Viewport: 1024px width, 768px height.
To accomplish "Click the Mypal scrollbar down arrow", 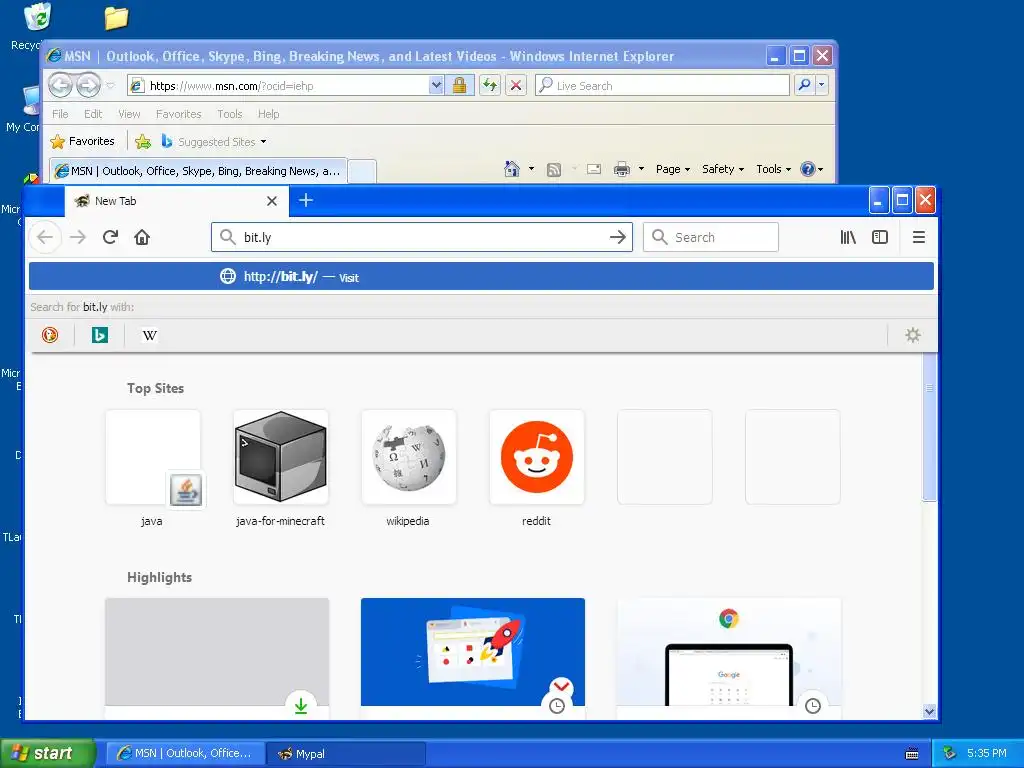I will click(929, 711).
